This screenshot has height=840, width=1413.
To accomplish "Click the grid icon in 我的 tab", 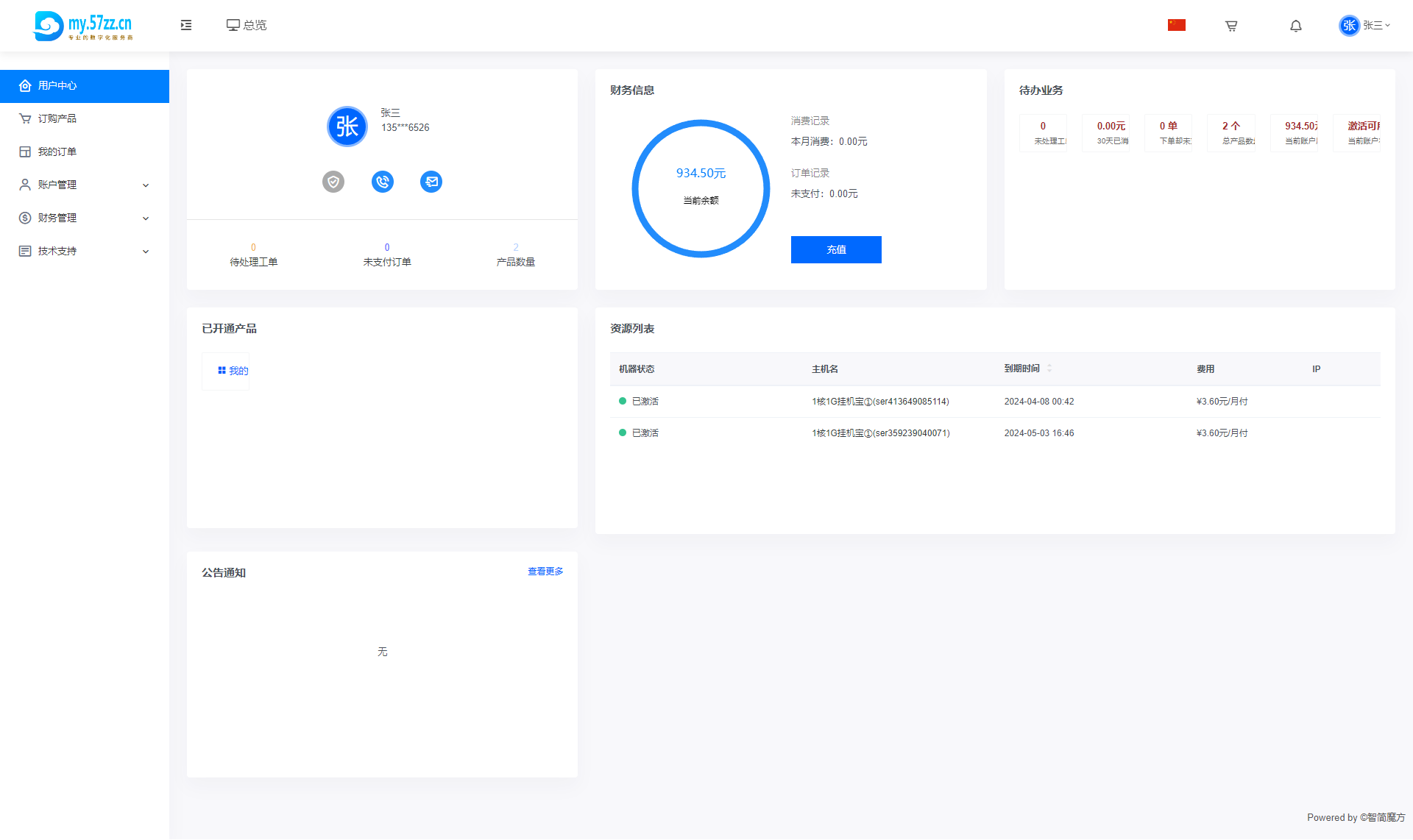I will (x=222, y=371).
